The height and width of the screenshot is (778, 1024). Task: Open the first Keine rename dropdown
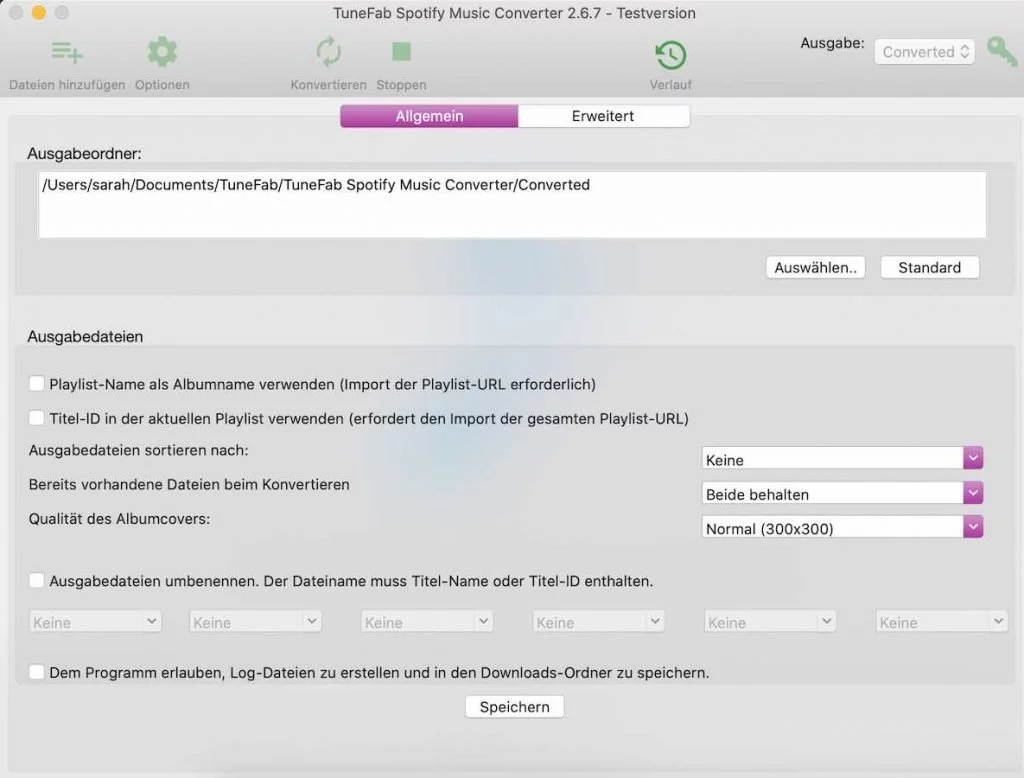[x=95, y=622]
